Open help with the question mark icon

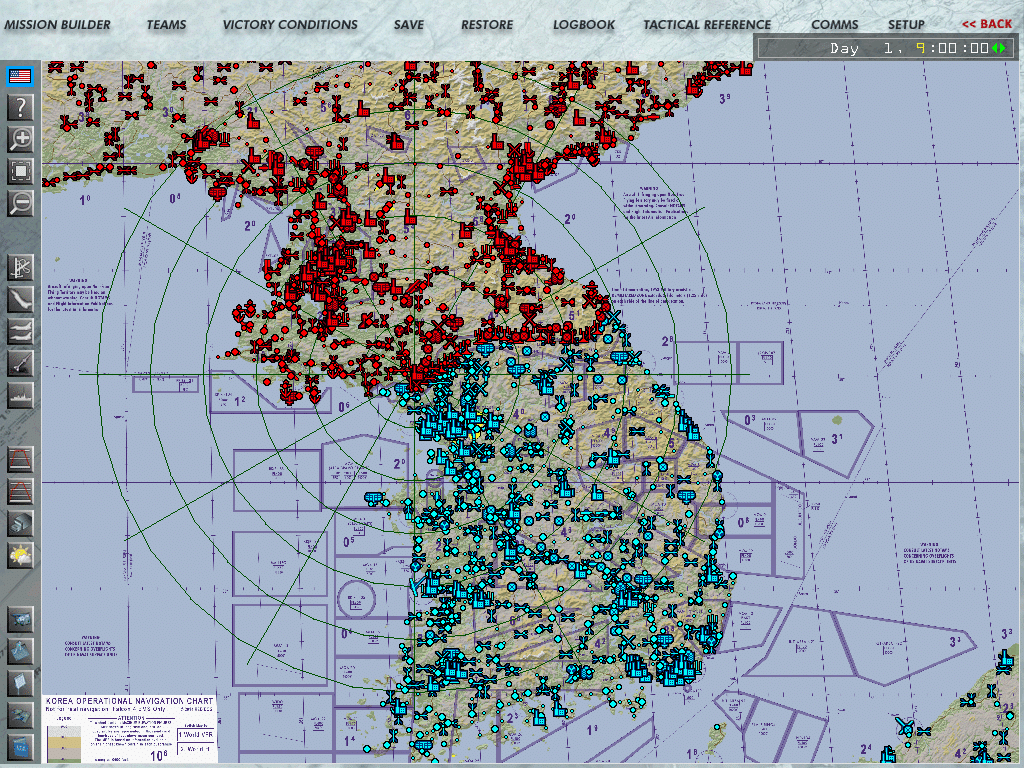tap(20, 106)
